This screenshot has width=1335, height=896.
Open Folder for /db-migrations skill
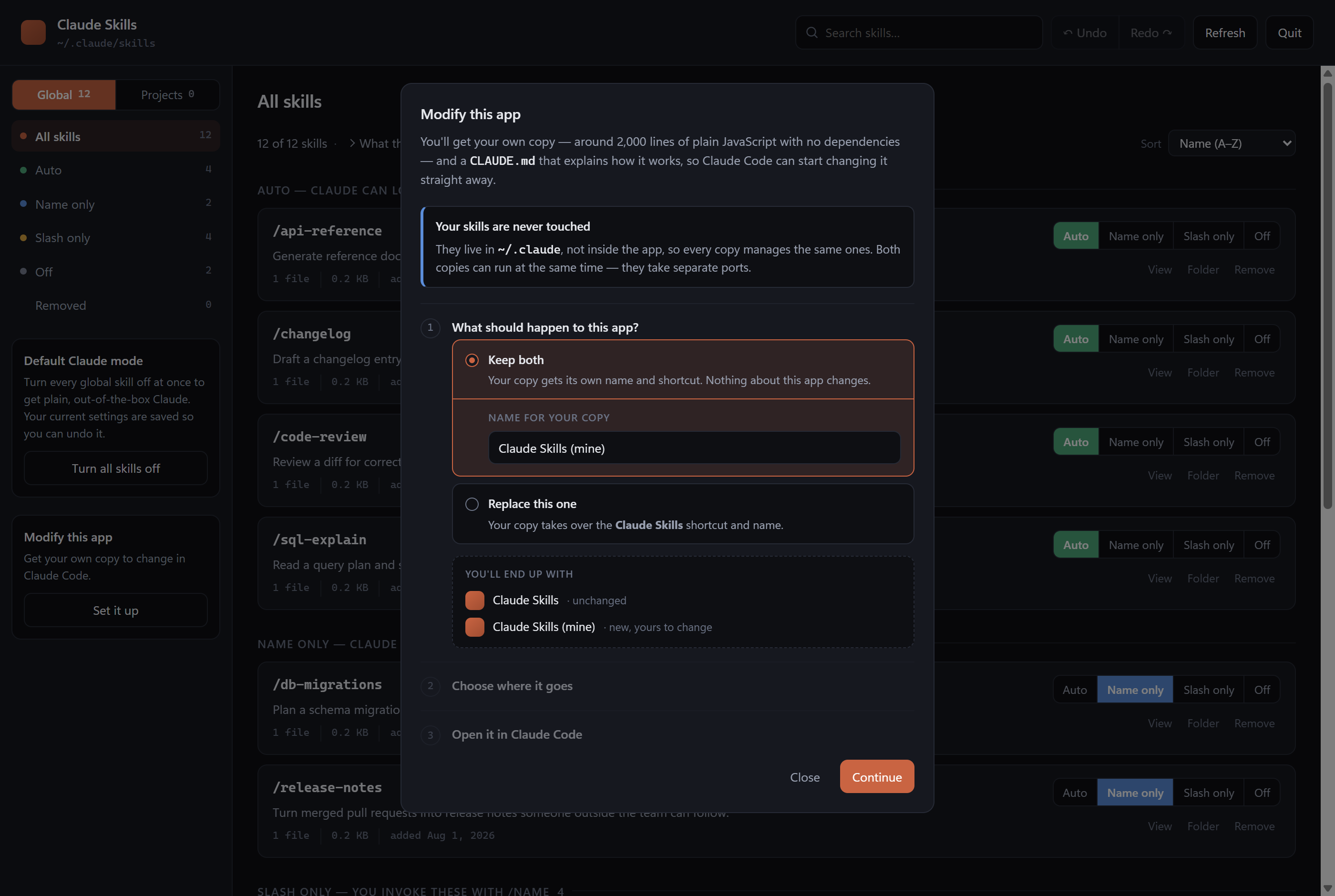click(1203, 723)
